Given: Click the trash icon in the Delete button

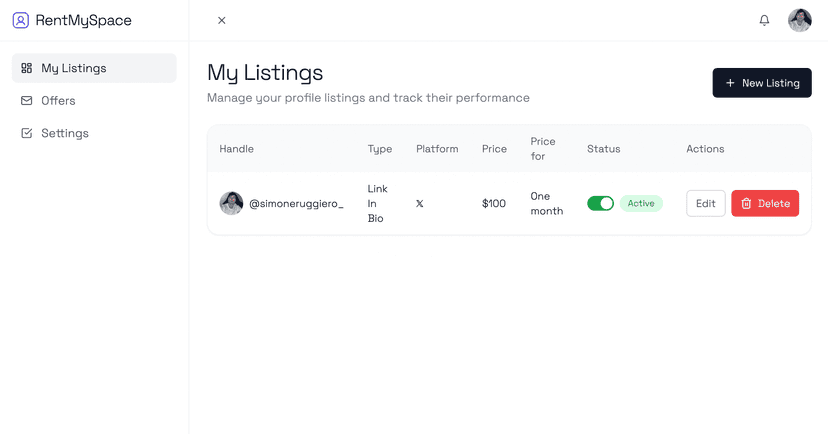Looking at the screenshot, I should click(x=746, y=204).
